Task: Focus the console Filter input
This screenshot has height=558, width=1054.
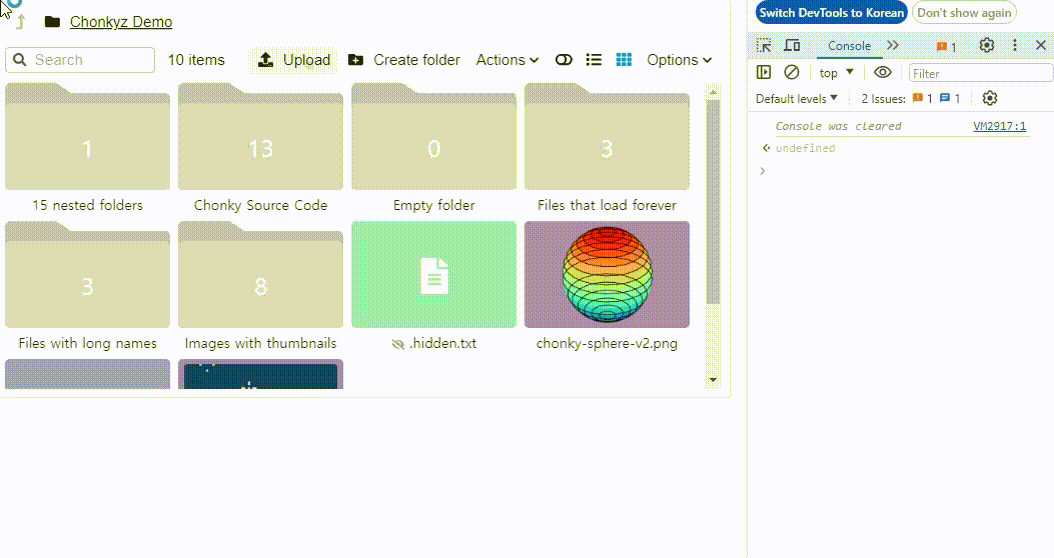Action: coord(981,73)
